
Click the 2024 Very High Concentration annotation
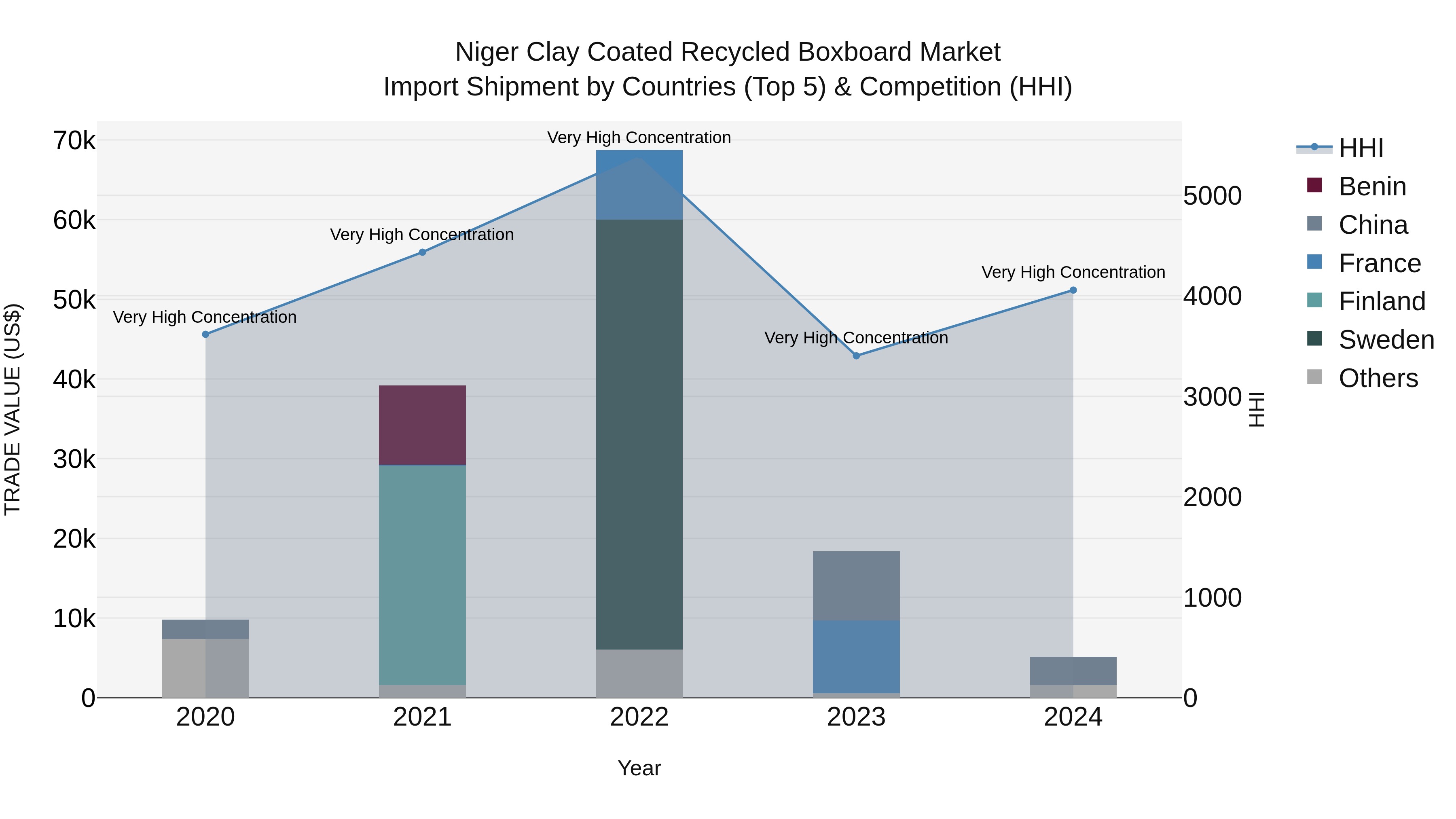[1073, 273]
